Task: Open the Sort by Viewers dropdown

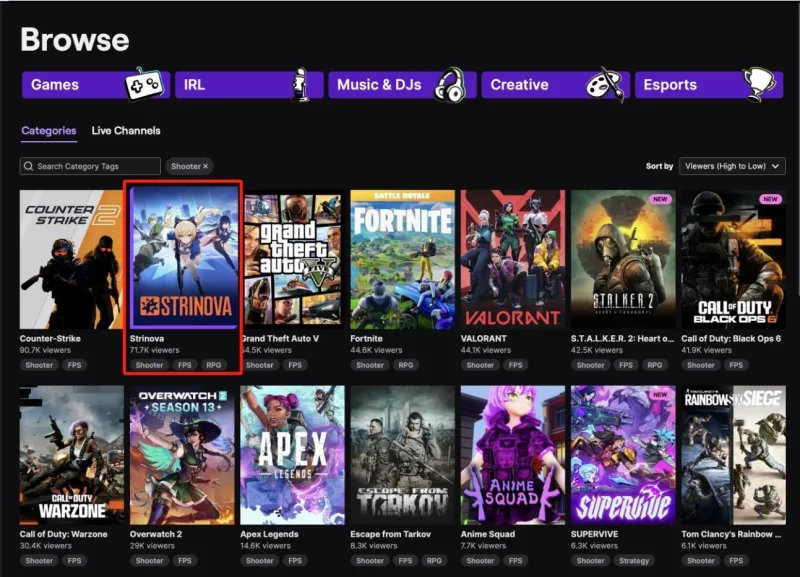Action: pyautogui.click(x=732, y=166)
